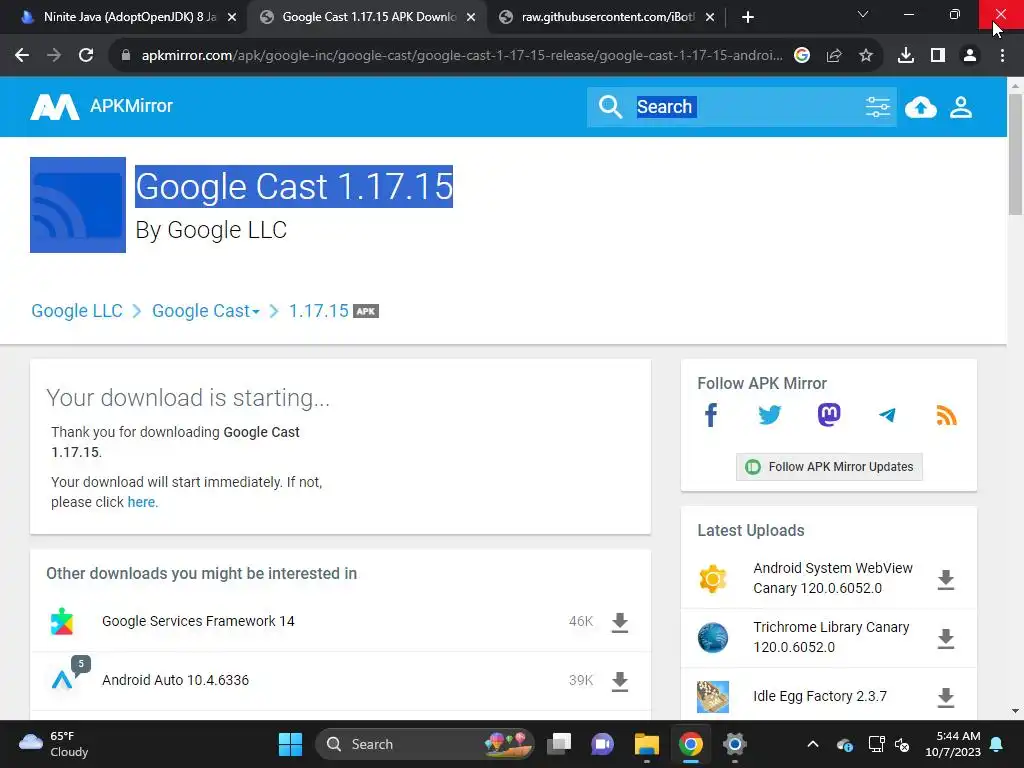Click the Windows taskbar Search box
1024x768 pixels.
(424, 744)
